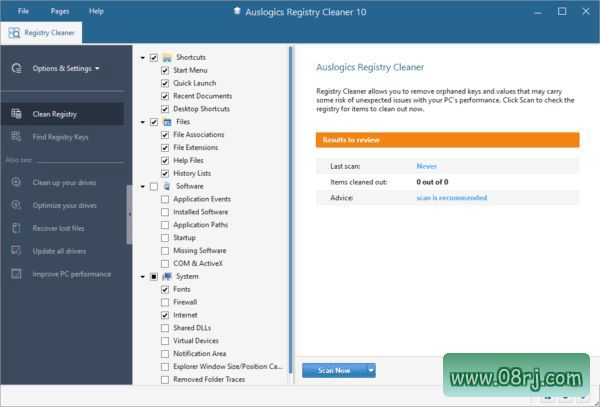Check the Notification Area checkbox
This screenshot has height=407, width=600.
tap(165, 354)
